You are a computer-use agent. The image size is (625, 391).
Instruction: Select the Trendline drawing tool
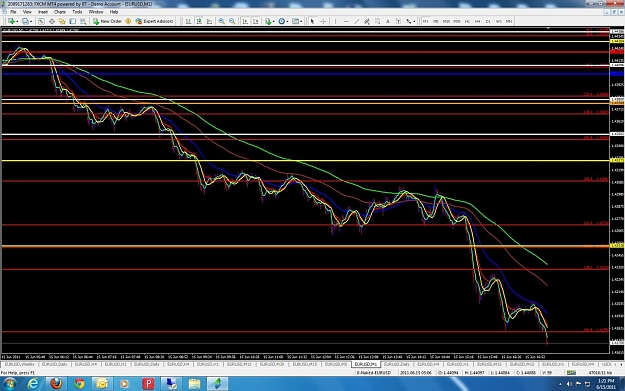coord(356,21)
